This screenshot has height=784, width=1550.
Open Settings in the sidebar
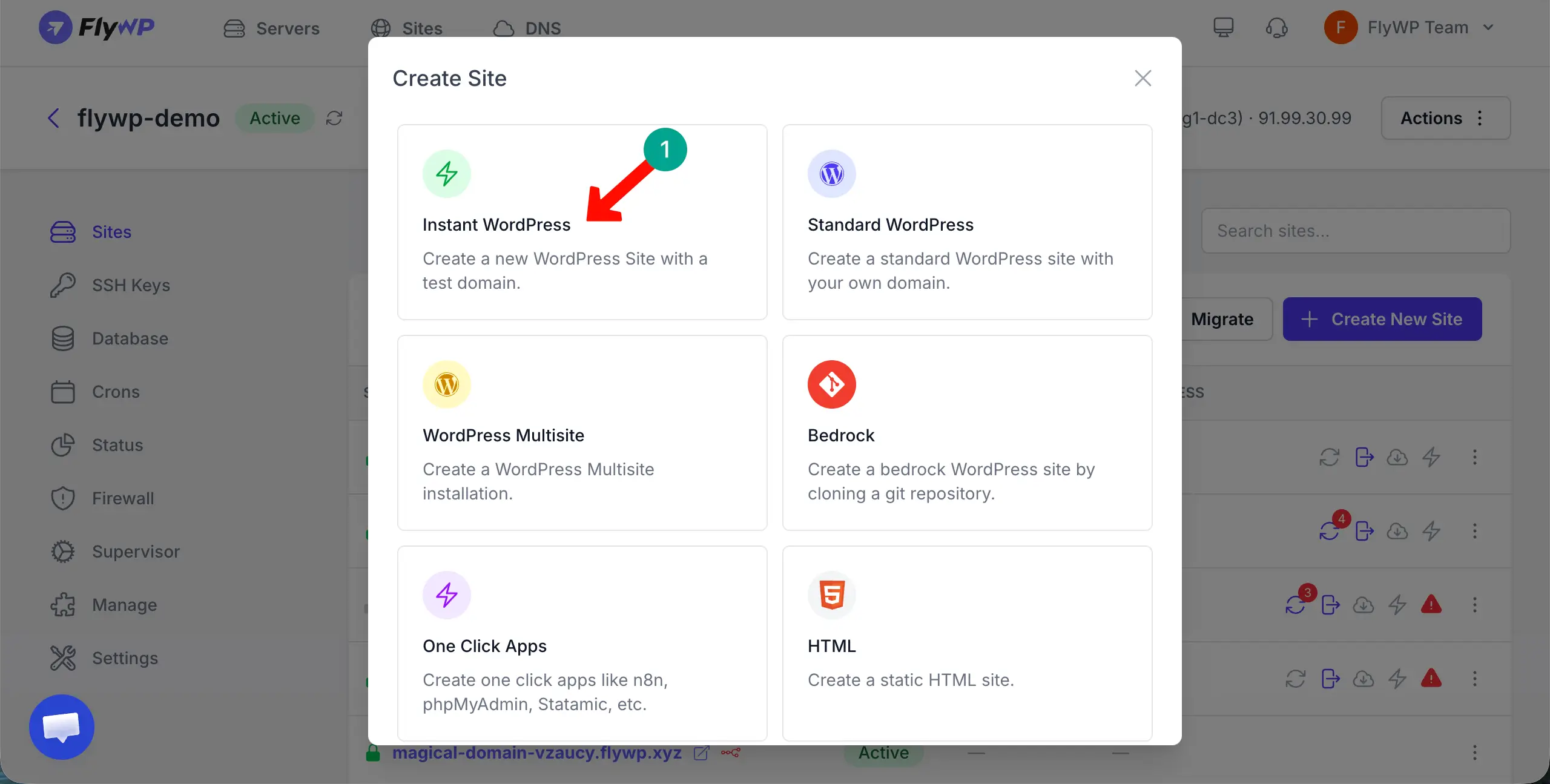104,658
